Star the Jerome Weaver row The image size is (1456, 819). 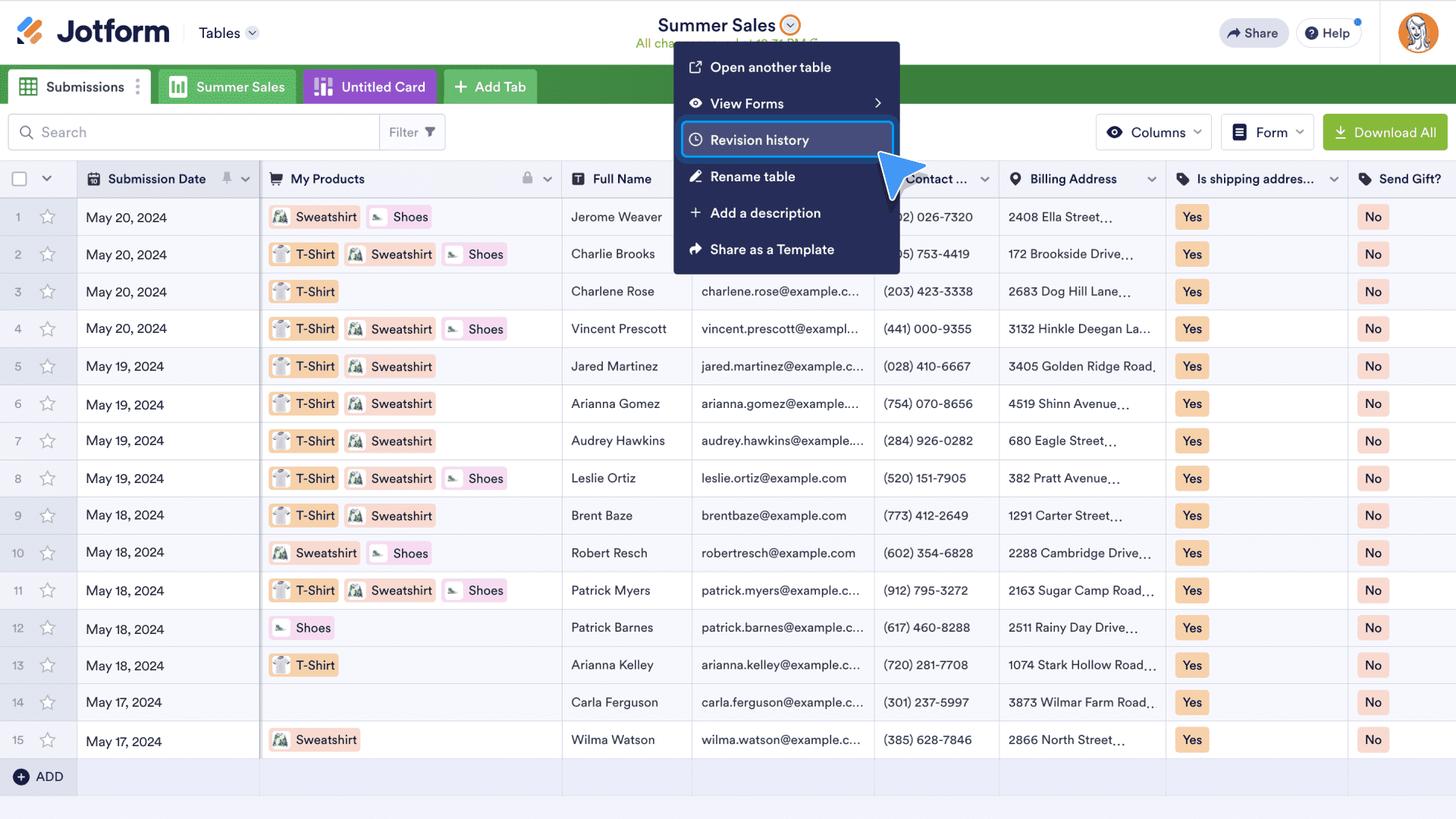48,217
